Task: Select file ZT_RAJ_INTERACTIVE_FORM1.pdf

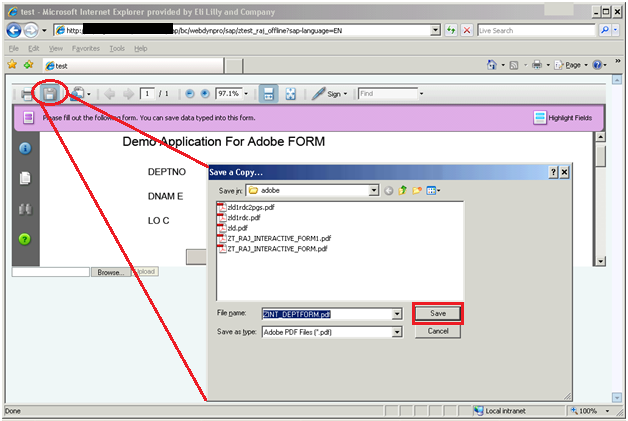Action: pyautogui.click(x=274, y=238)
